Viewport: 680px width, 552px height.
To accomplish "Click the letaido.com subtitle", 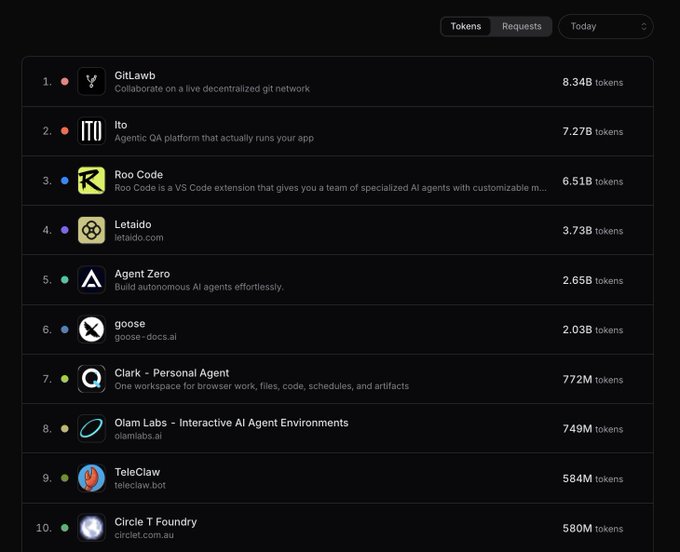I will tap(139, 238).
